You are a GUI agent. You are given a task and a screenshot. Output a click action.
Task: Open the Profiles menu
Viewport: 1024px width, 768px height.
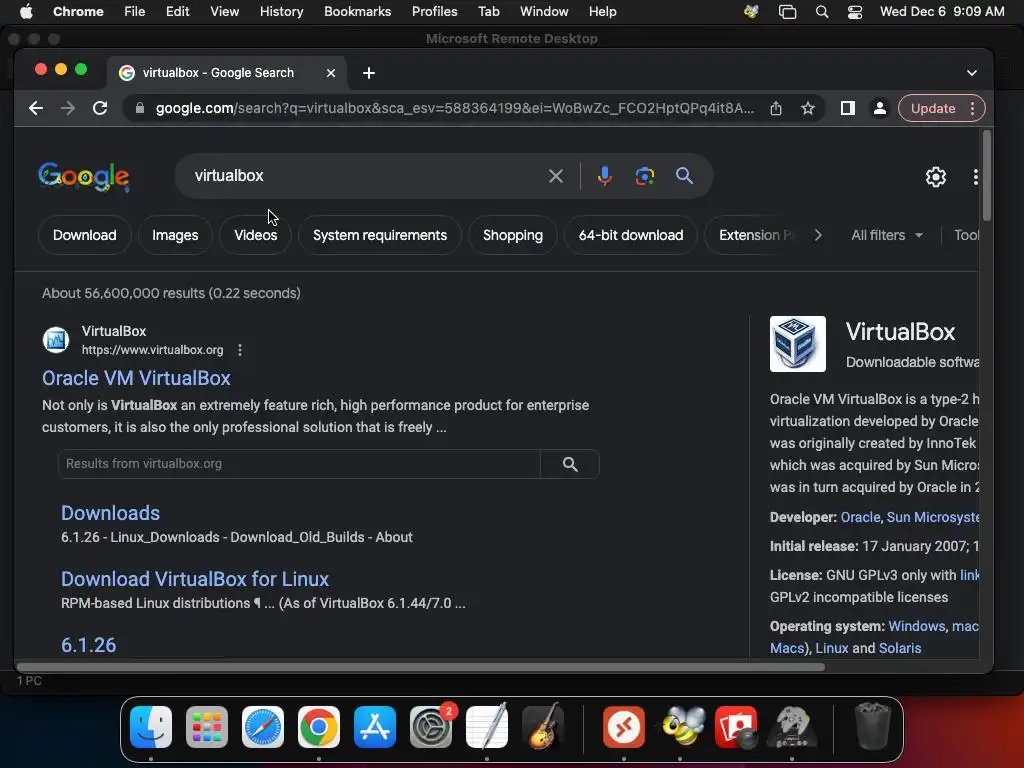434,12
